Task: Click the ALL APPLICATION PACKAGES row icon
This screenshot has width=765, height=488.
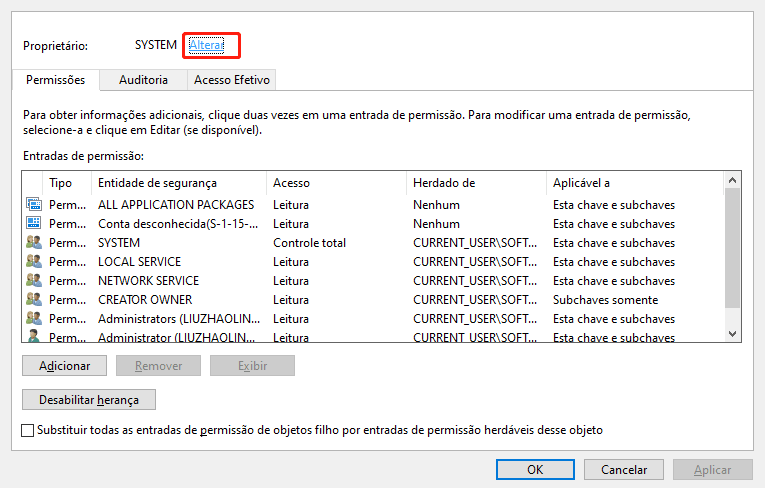Action: (34, 204)
